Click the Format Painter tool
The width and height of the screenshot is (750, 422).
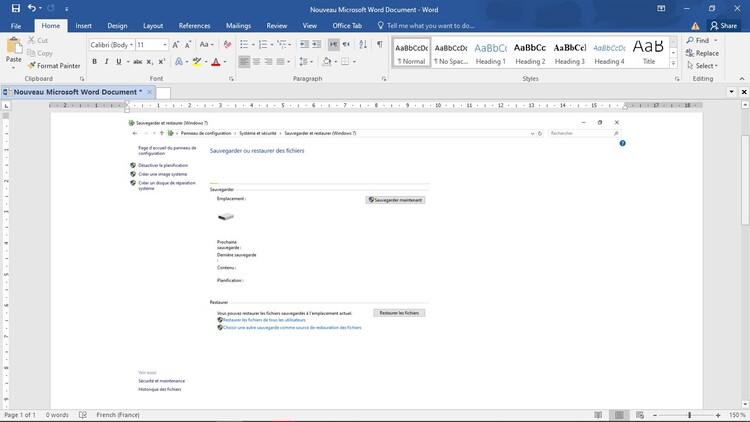pos(54,66)
